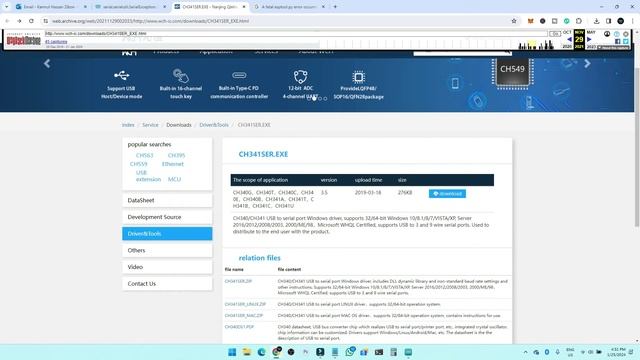Viewport: 640px width, 360px height.
Task: Go to Index in the breadcrumb
Action: (128, 125)
